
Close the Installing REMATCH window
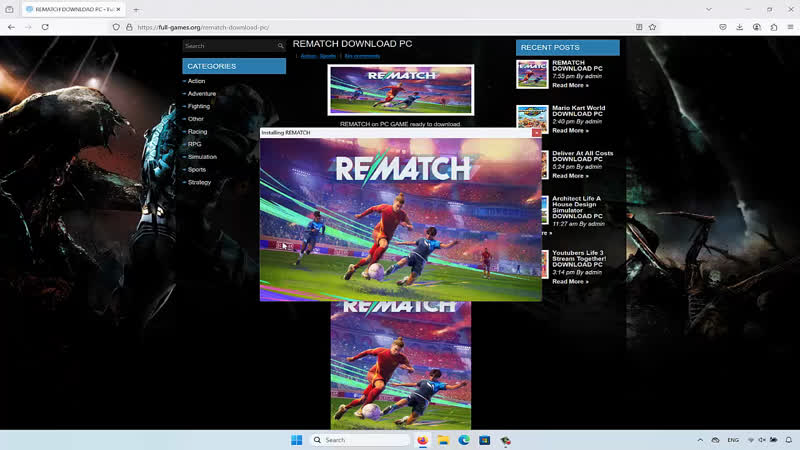pyautogui.click(x=536, y=133)
